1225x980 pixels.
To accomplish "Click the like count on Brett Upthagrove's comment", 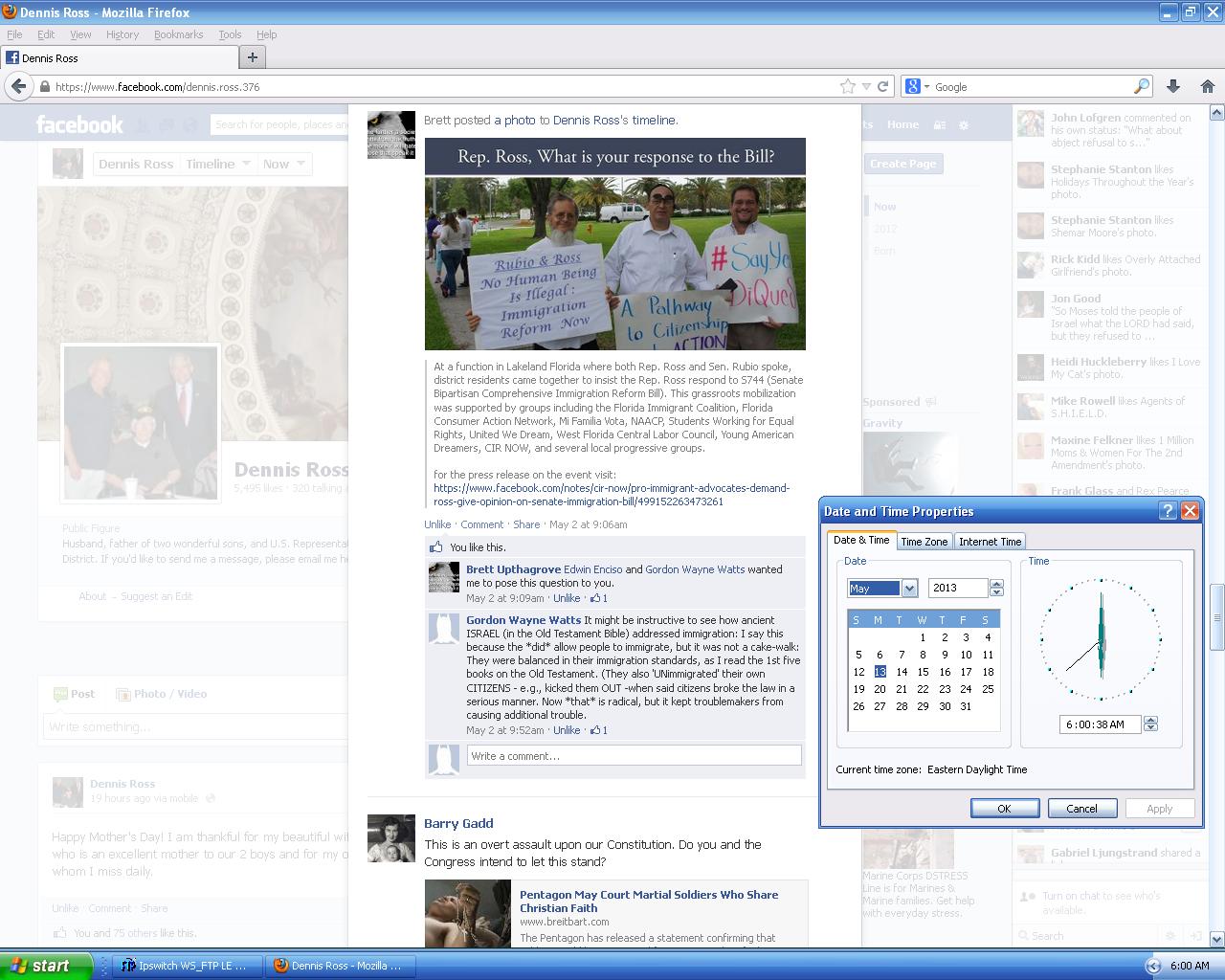I will (599, 598).
